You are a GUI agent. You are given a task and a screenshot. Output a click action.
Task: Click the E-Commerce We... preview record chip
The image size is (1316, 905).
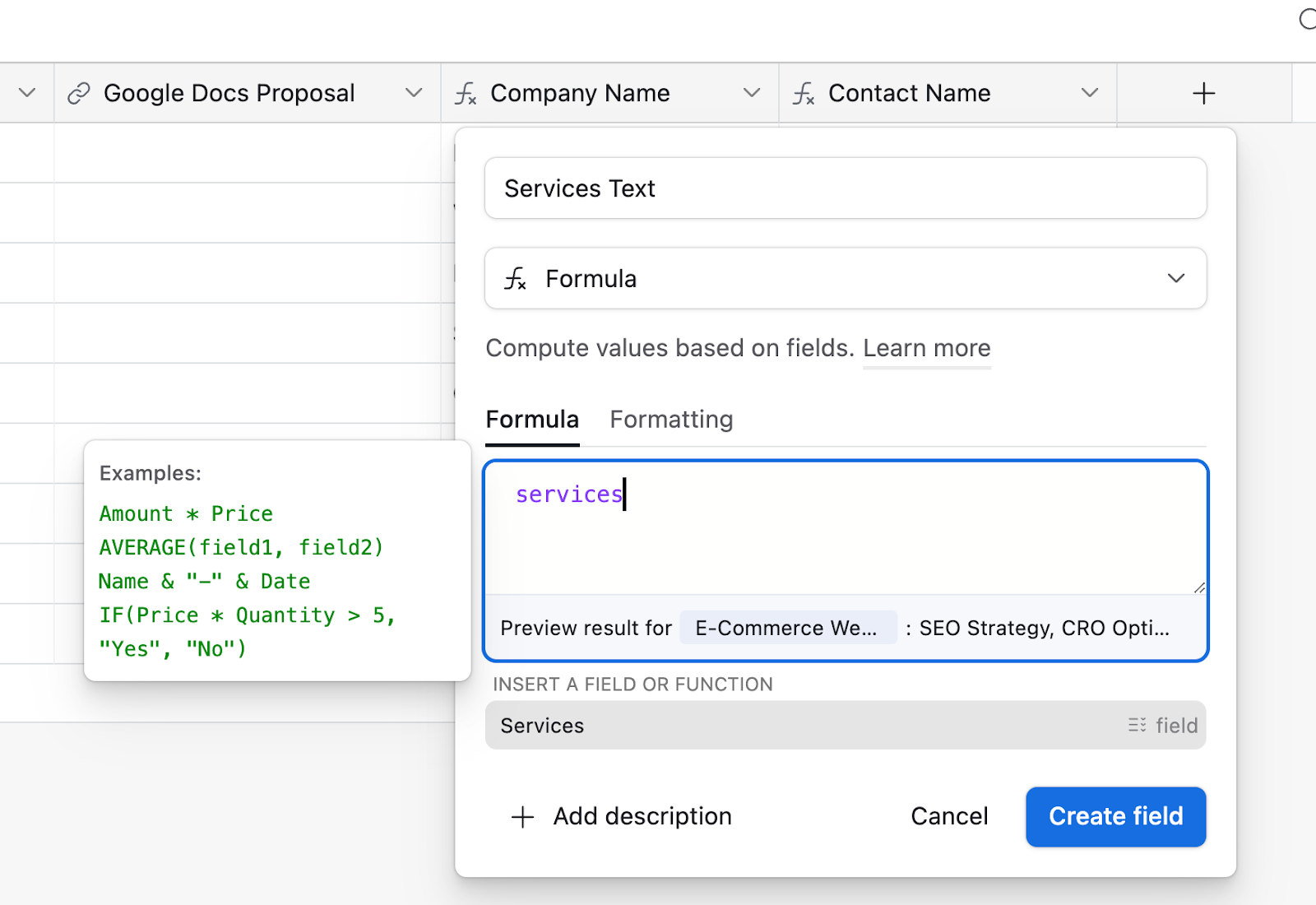(x=788, y=628)
